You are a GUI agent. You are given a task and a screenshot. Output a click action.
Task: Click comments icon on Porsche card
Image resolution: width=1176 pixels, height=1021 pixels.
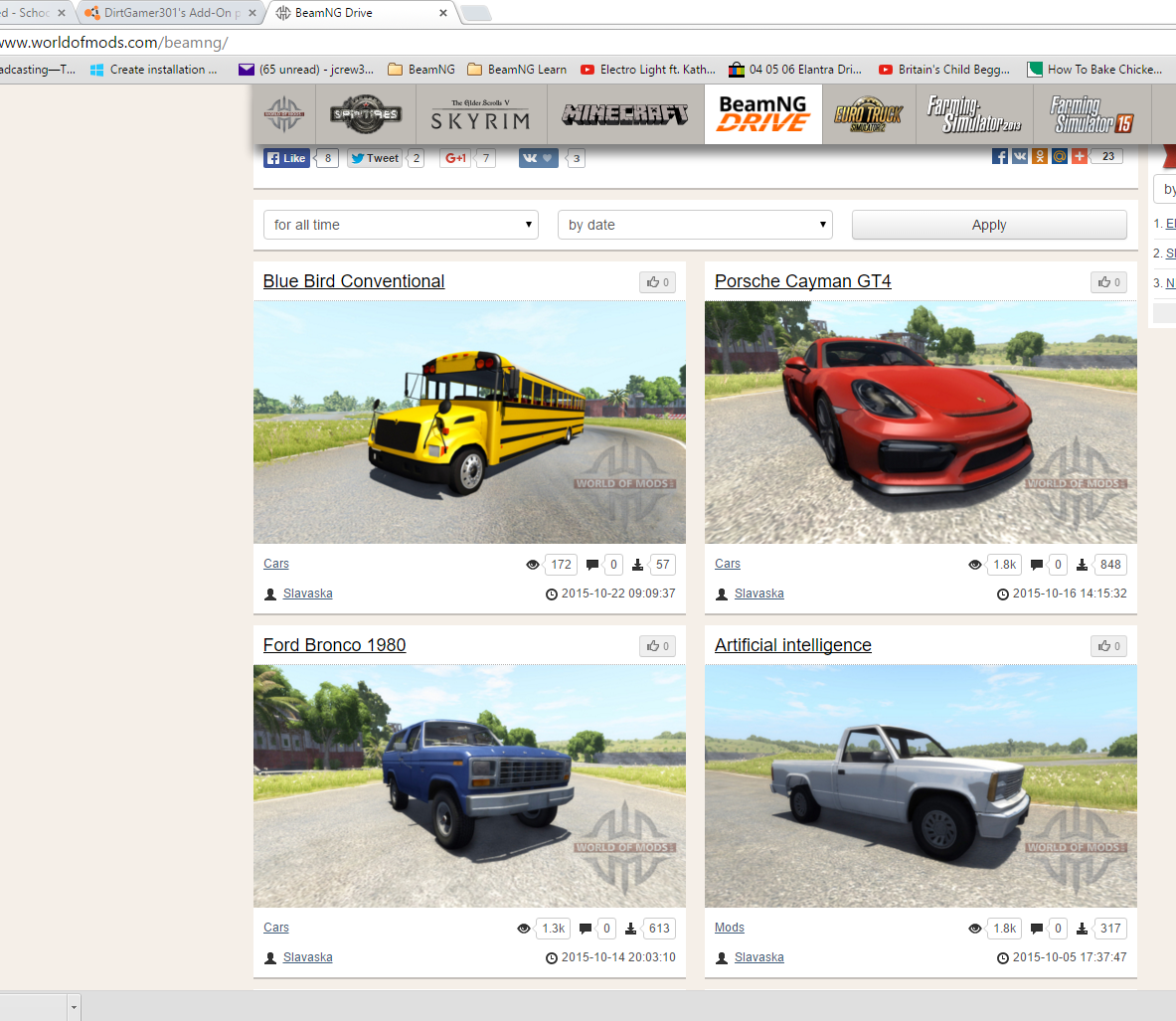[x=1037, y=565]
